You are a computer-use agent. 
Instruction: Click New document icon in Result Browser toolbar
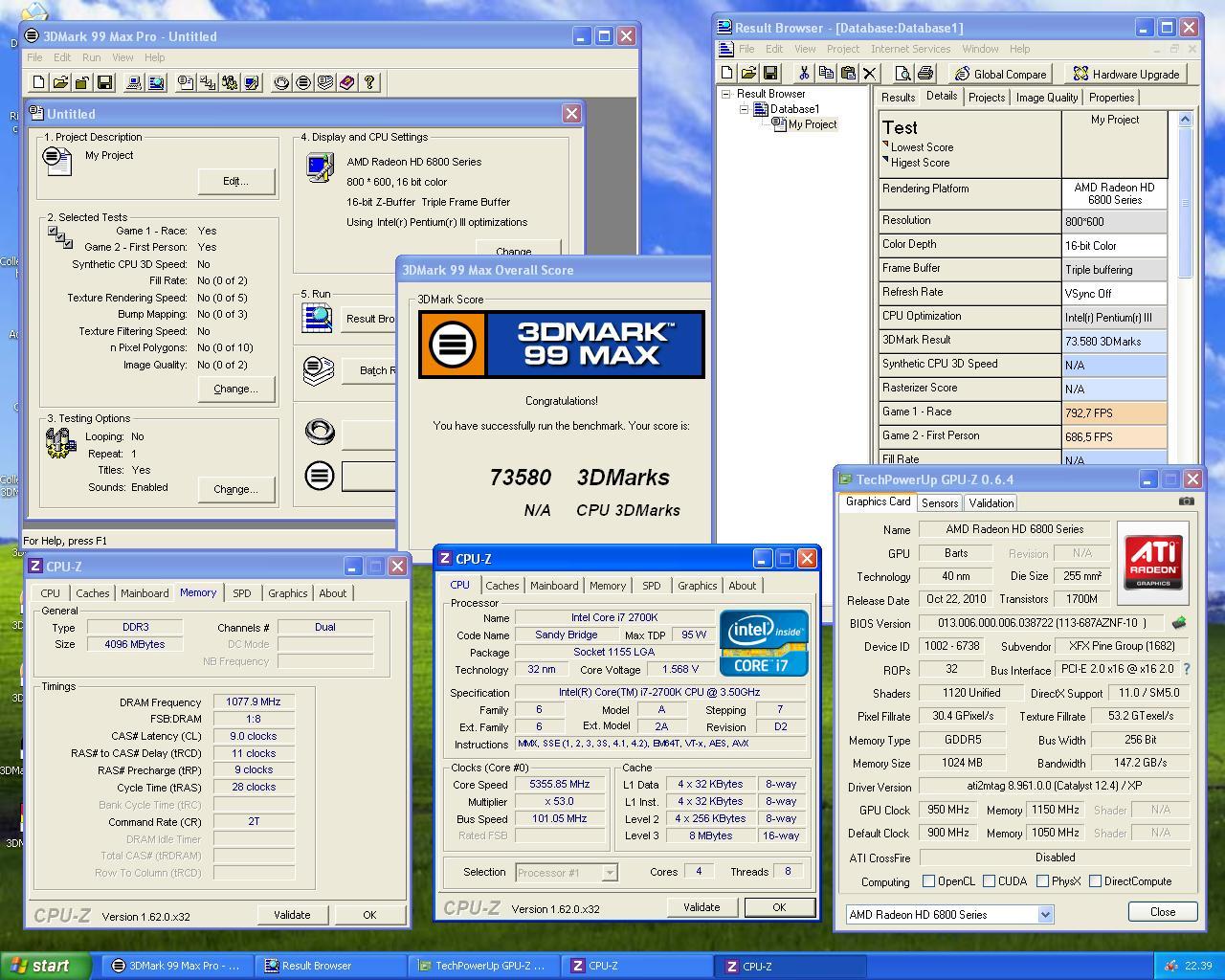point(726,73)
